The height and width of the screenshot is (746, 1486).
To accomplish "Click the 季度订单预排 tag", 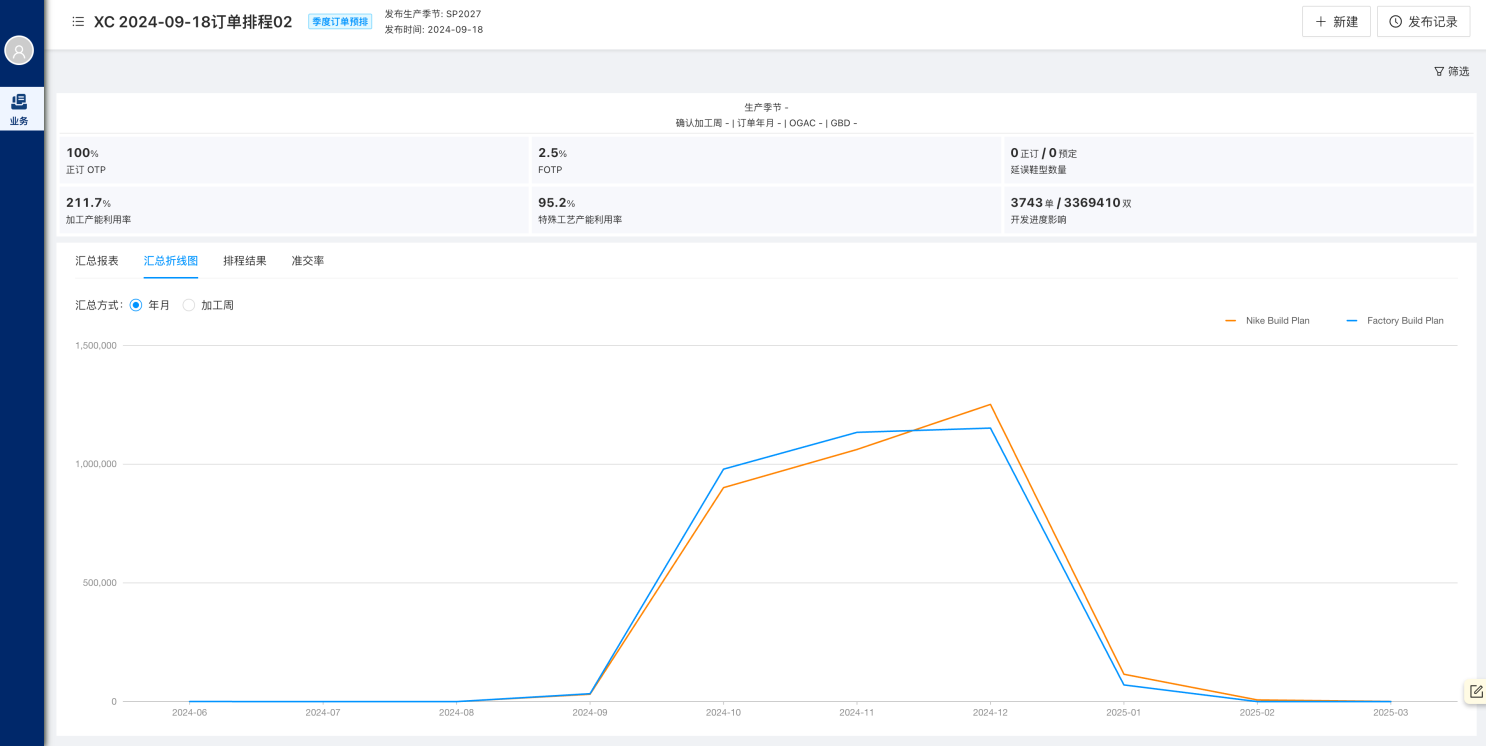I will tap(340, 22).
